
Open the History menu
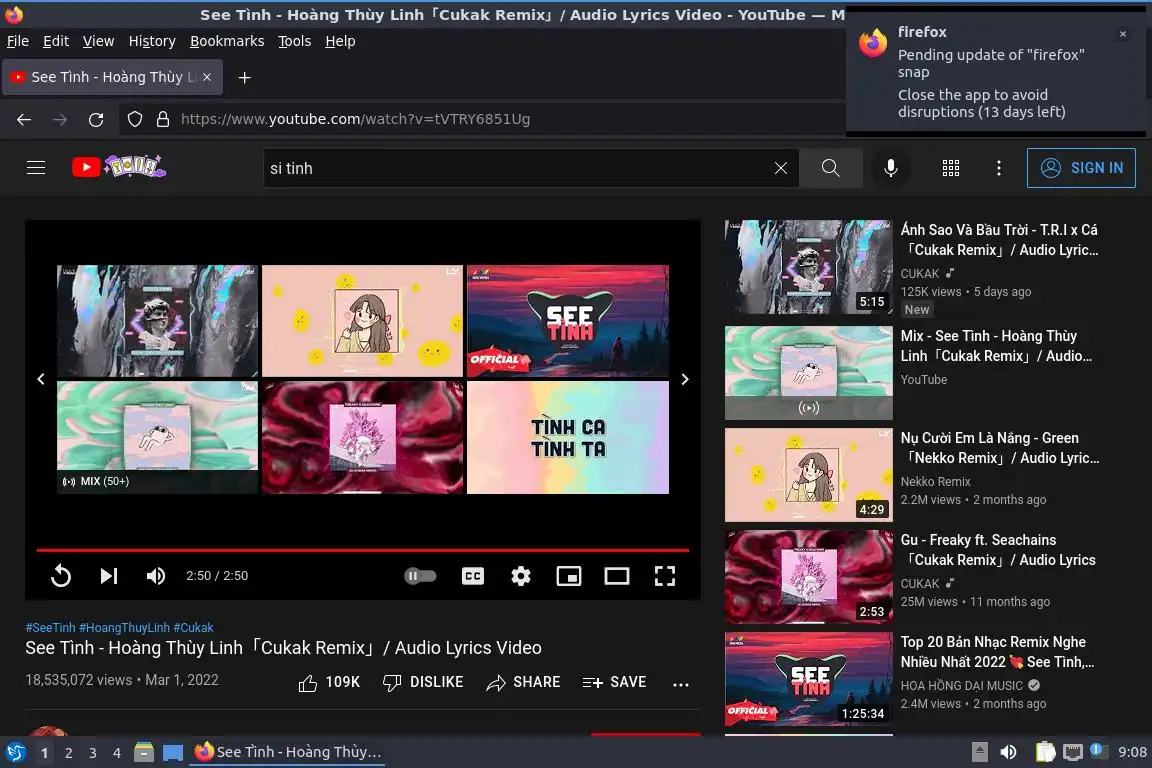coord(152,41)
